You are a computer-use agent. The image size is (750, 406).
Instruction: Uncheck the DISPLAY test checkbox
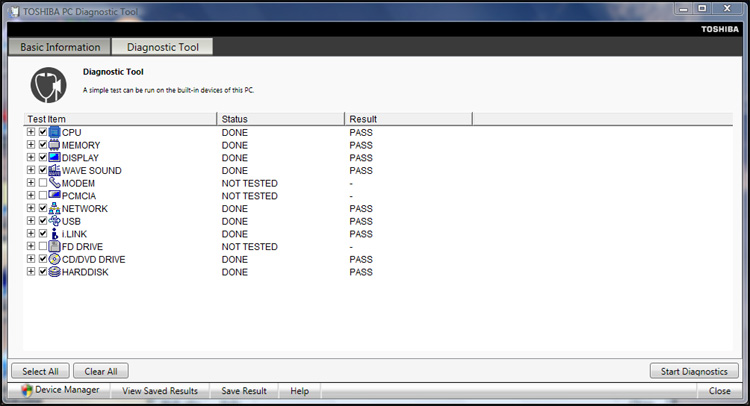click(x=43, y=157)
